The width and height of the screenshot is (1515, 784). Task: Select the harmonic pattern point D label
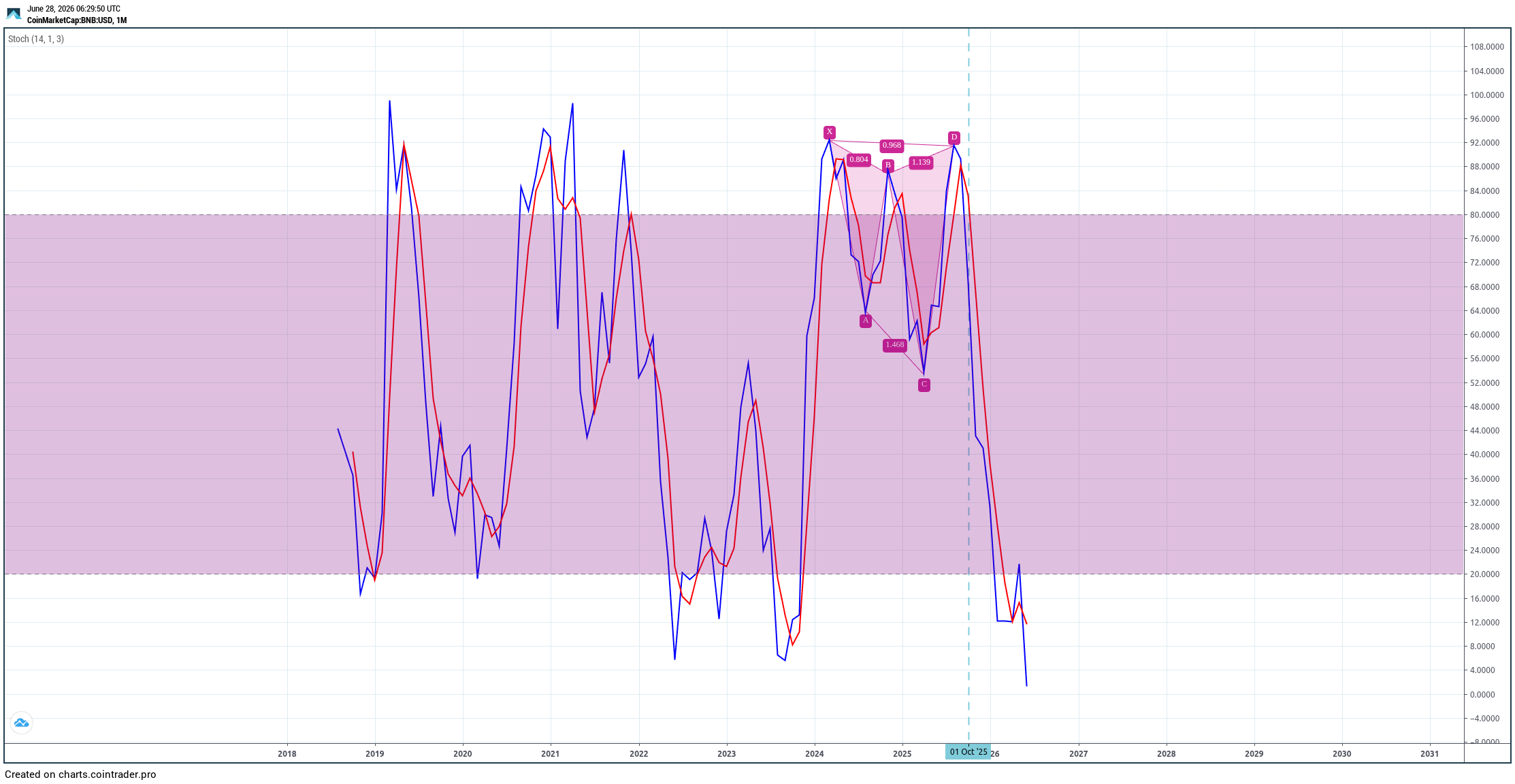click(x=954, y=137)
